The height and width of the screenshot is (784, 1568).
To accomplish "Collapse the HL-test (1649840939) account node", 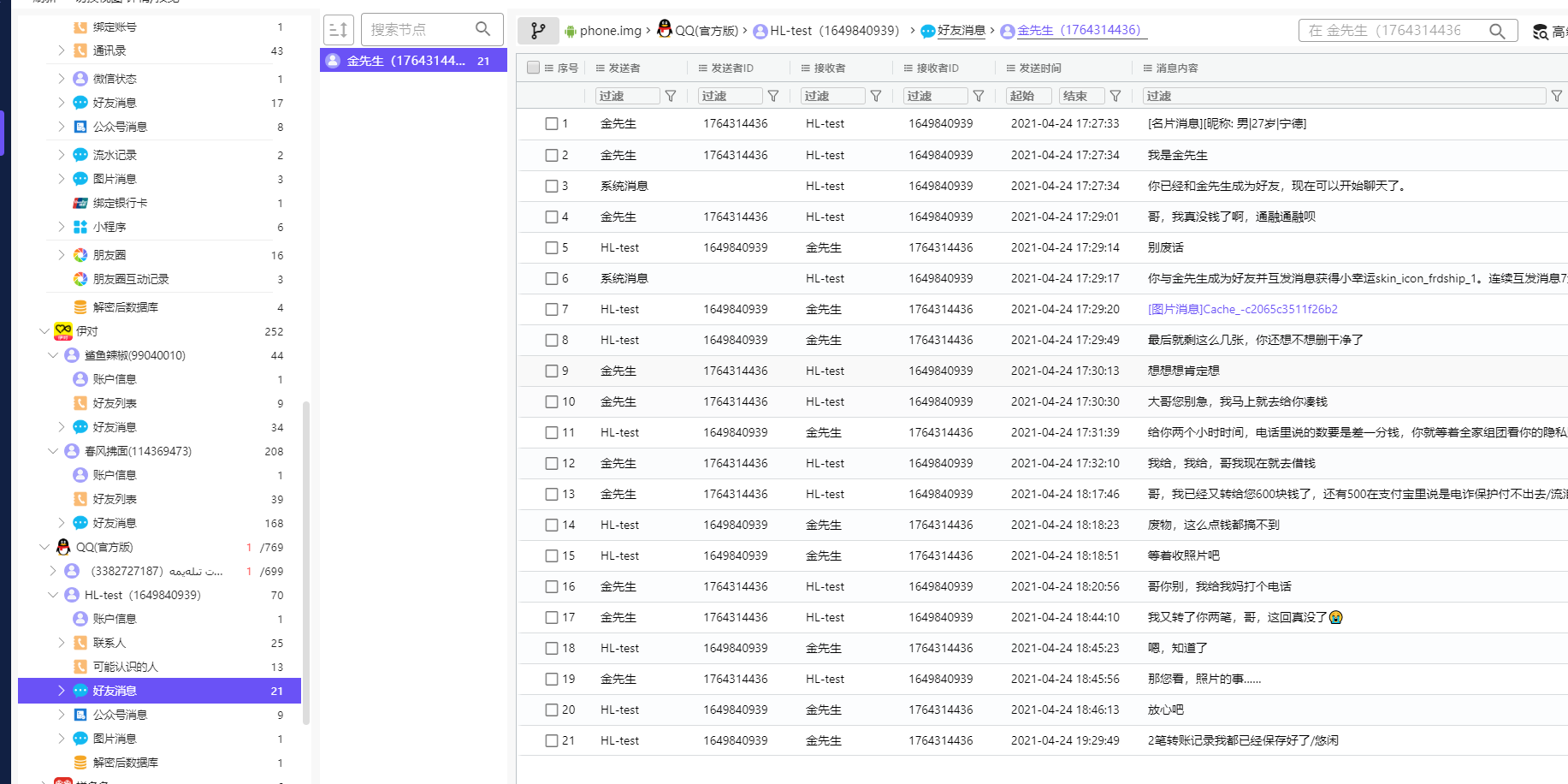I will point(53,595).
